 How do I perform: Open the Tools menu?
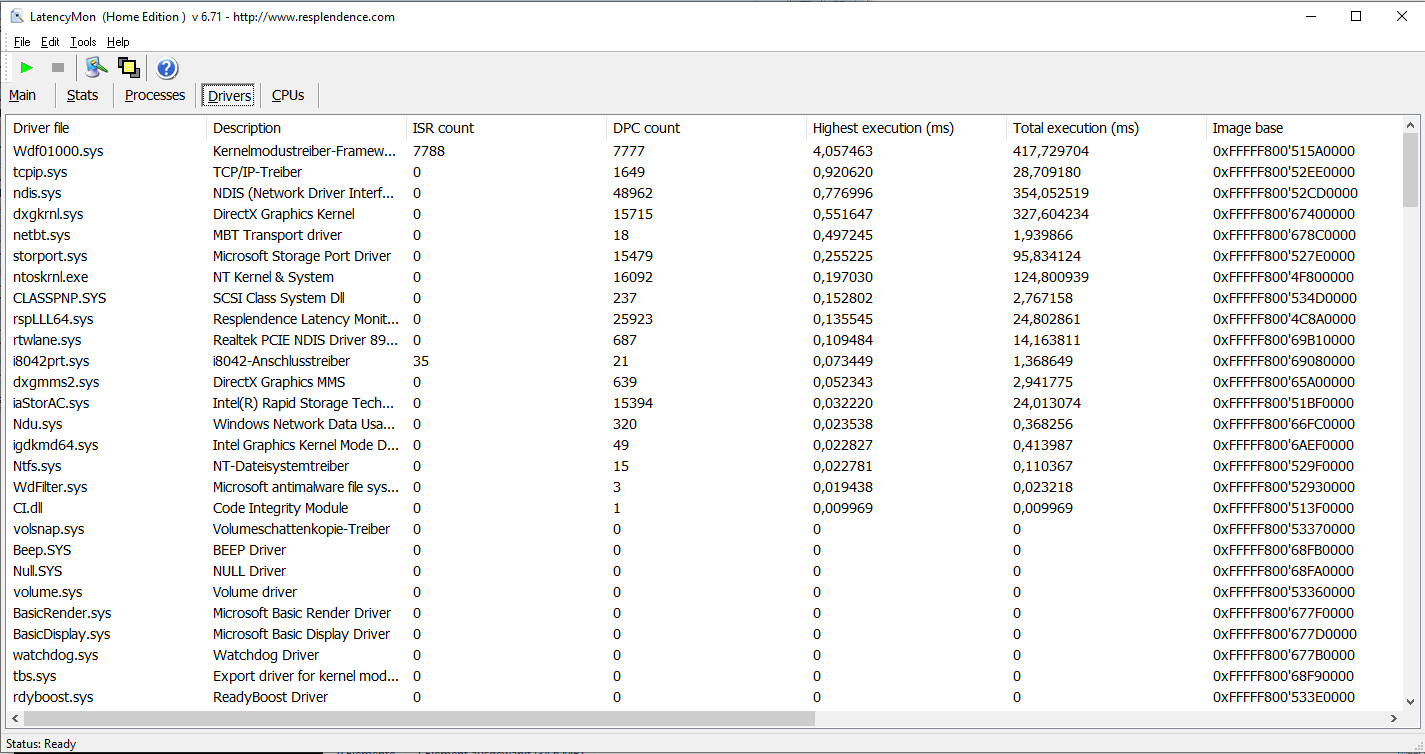[83, 42]
